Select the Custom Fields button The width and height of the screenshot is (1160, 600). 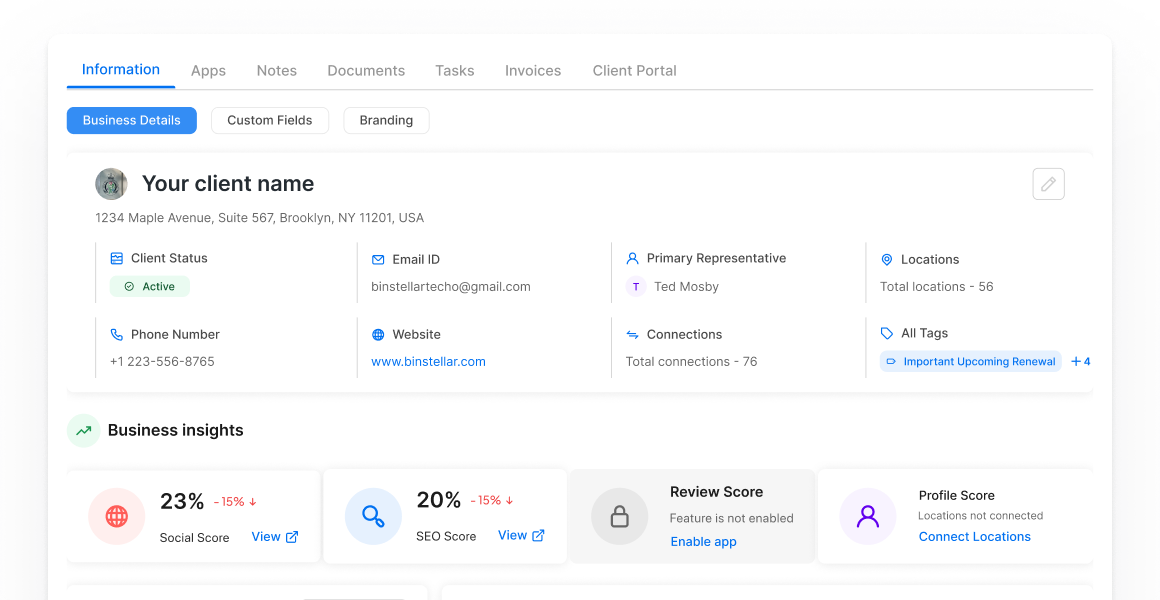pyautogui.click(x=270, y=121)
